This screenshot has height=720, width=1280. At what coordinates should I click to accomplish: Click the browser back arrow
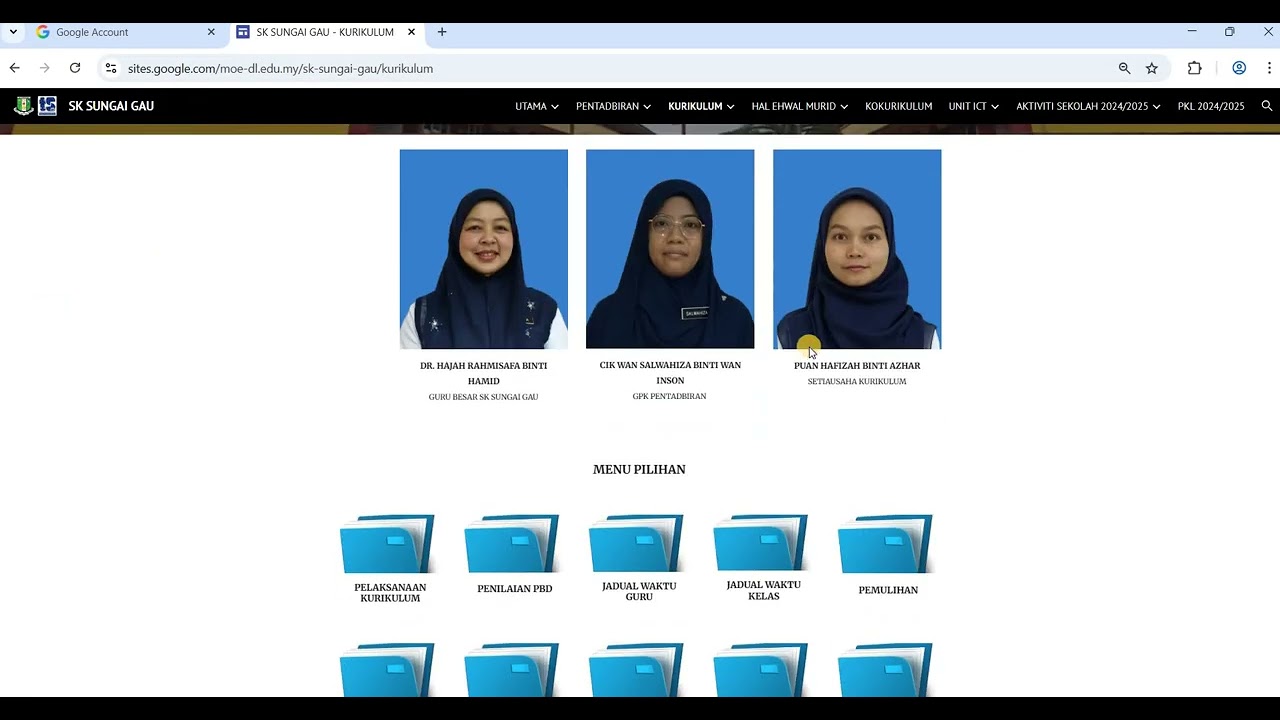[15, 68]
